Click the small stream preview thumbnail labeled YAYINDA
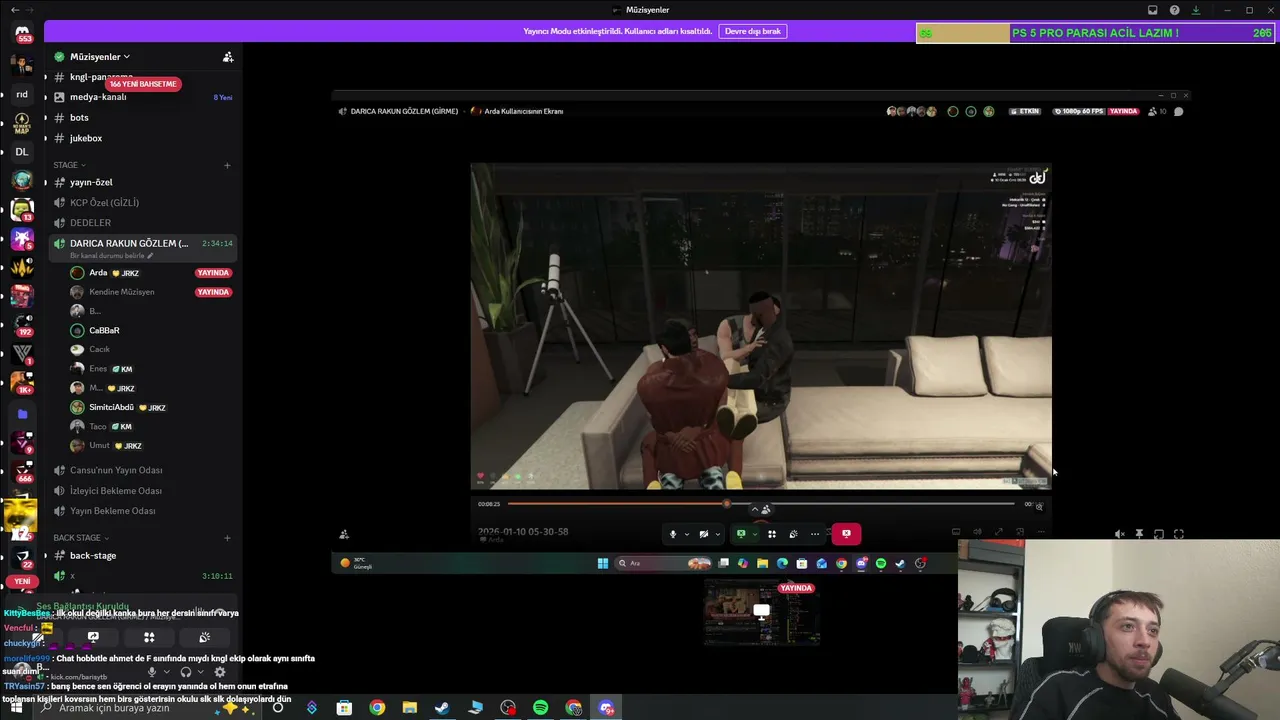 click(761, 613)
